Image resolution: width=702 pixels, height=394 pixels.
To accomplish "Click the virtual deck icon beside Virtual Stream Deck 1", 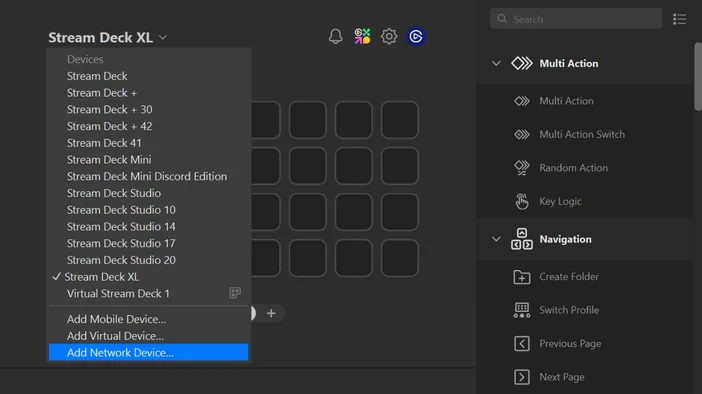I will [x=235, y=293].
